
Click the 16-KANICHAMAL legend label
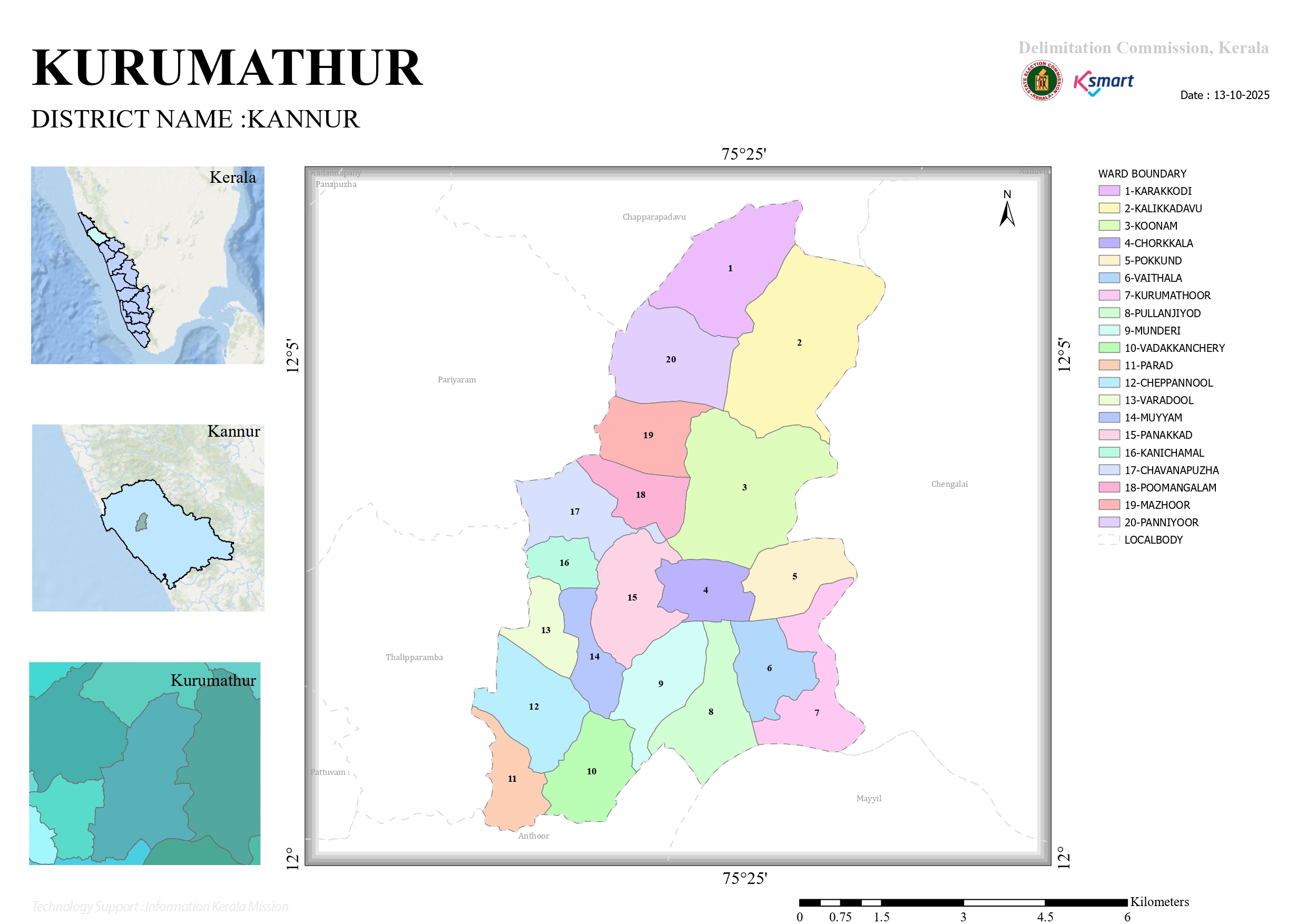(x=1164, y=453)
